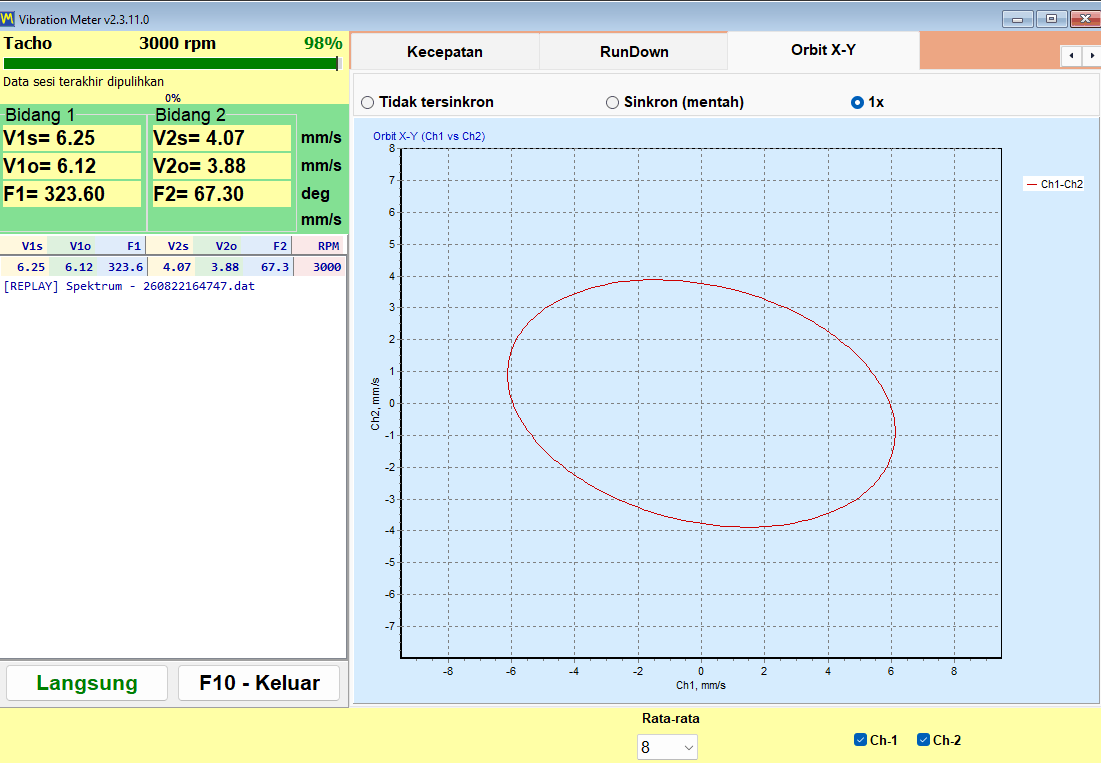Click the Orbit X-Y (Ch1 vs Ch2) chart title
Screen dimensions: 1101x763
[429, 136]
